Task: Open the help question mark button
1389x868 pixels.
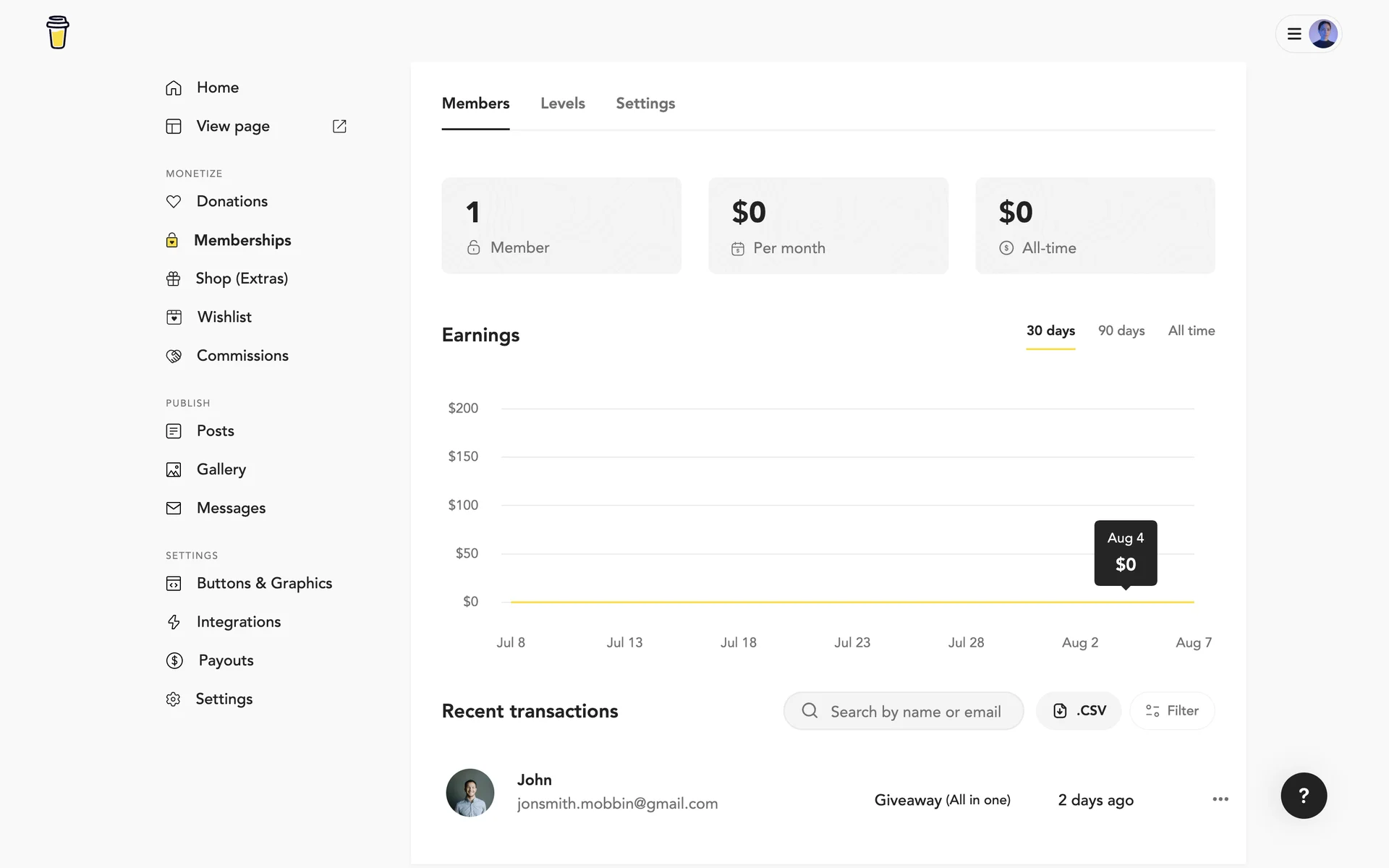Action: [x=1304, y=796]
